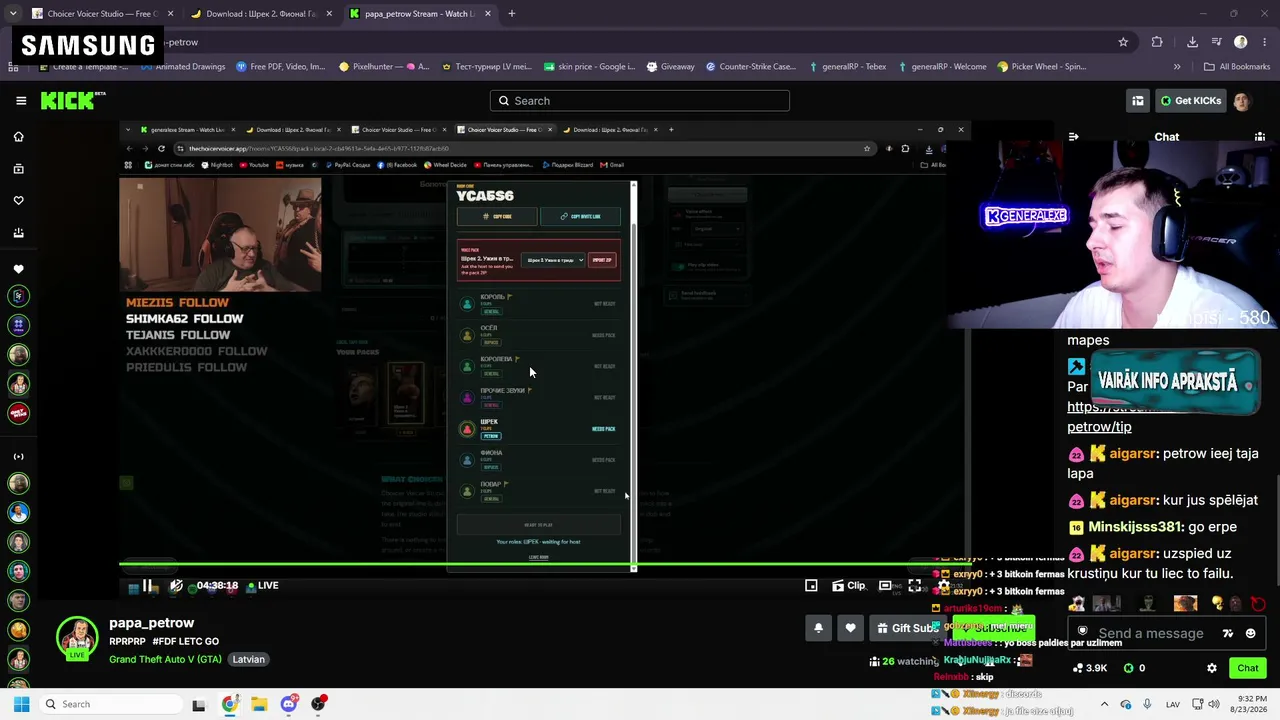Open File Explorer from the taskbar
The width and height of the screenshot is (1280, 720).
pyautogui.click(x=259, y=704)
